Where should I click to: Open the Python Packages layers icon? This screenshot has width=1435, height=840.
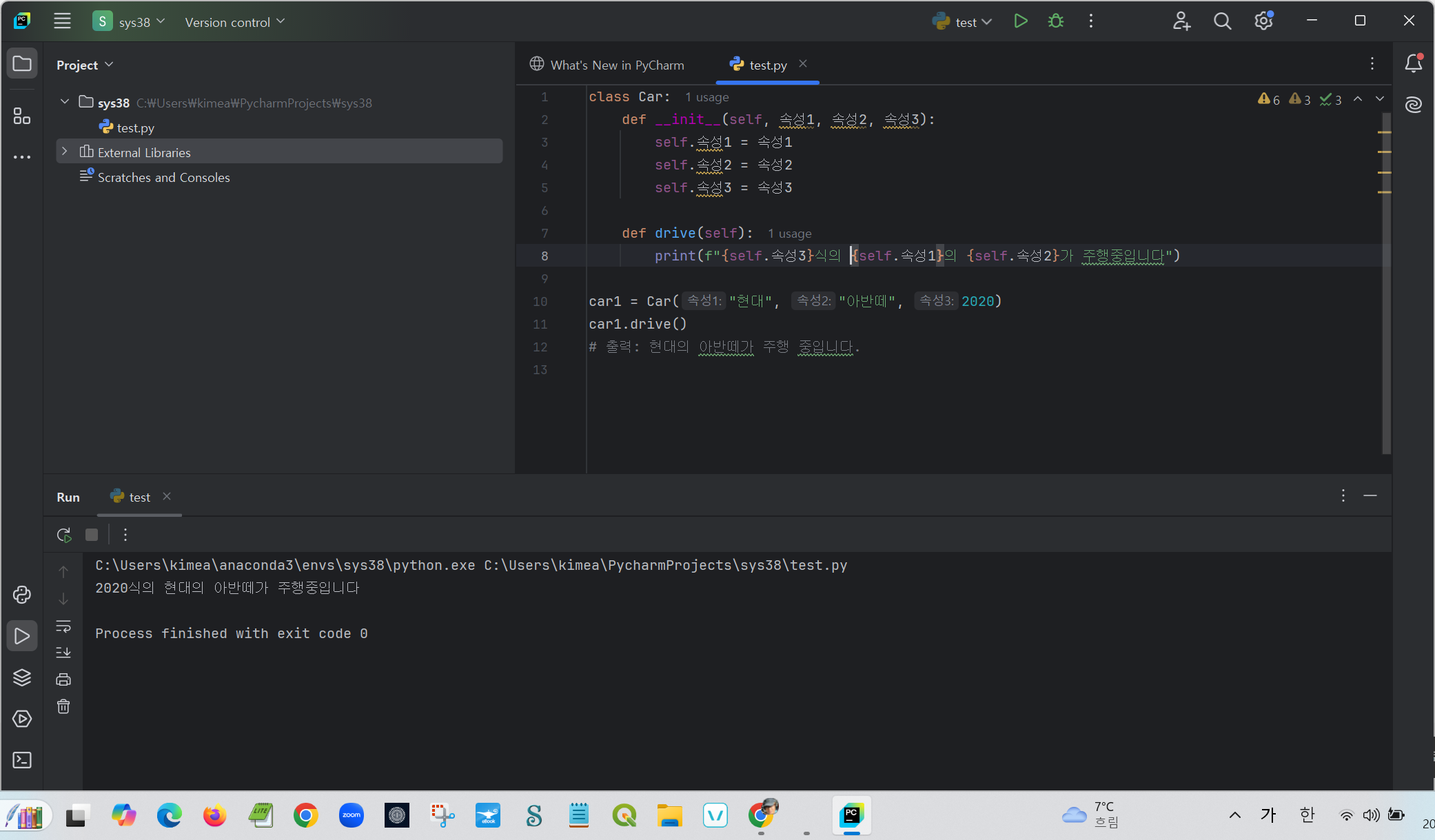[22, 677]
